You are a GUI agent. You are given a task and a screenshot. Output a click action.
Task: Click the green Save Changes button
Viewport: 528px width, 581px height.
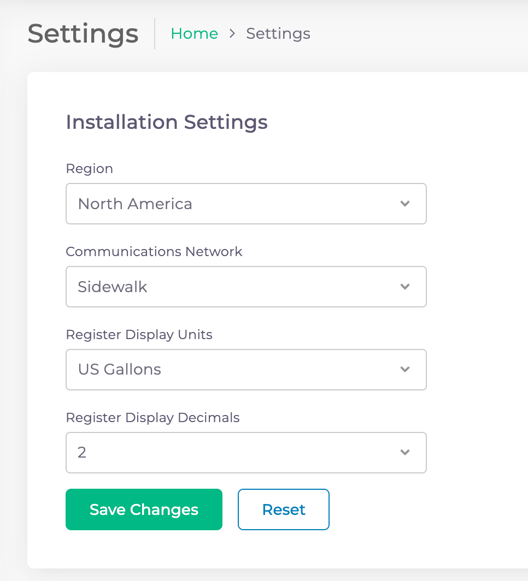[144, 509]
